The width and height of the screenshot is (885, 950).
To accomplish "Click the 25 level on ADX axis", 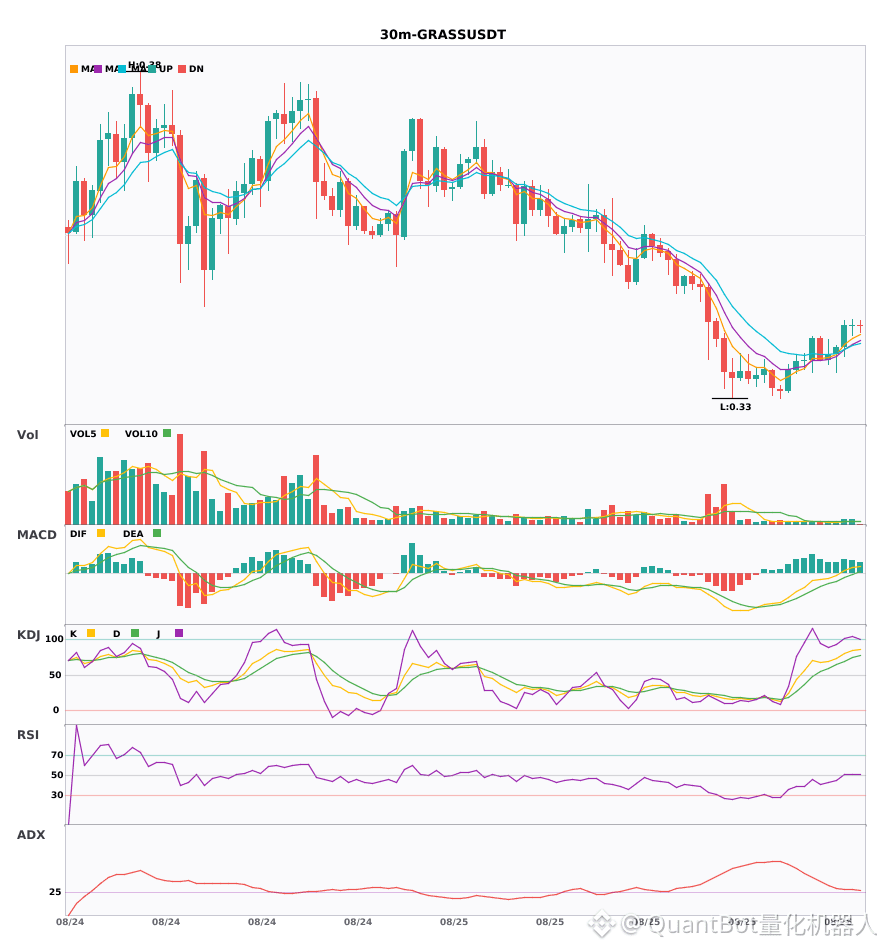I will pyautogui.click(x=55, y=892).
